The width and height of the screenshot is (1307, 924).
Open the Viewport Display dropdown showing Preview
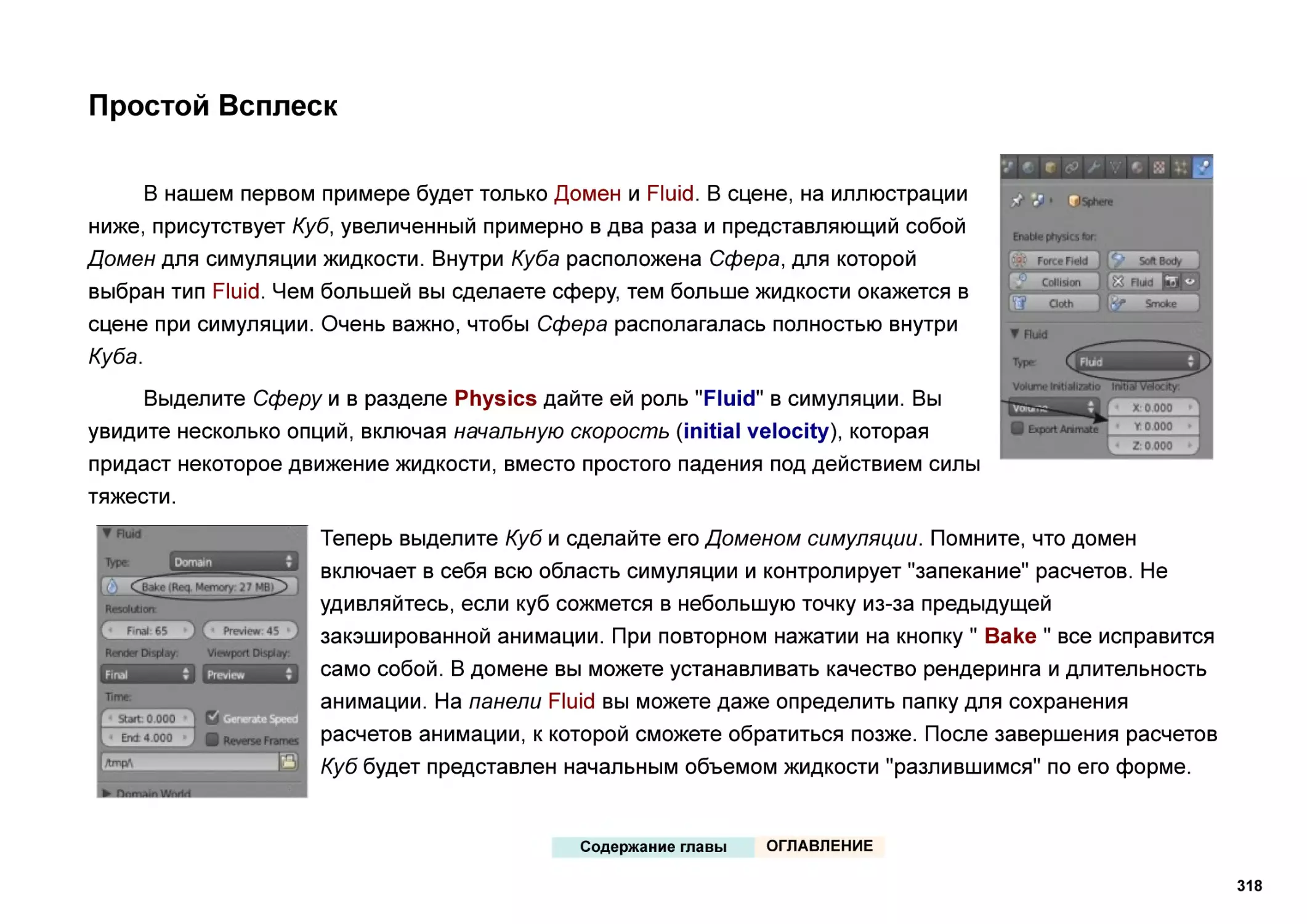[250, 675]
